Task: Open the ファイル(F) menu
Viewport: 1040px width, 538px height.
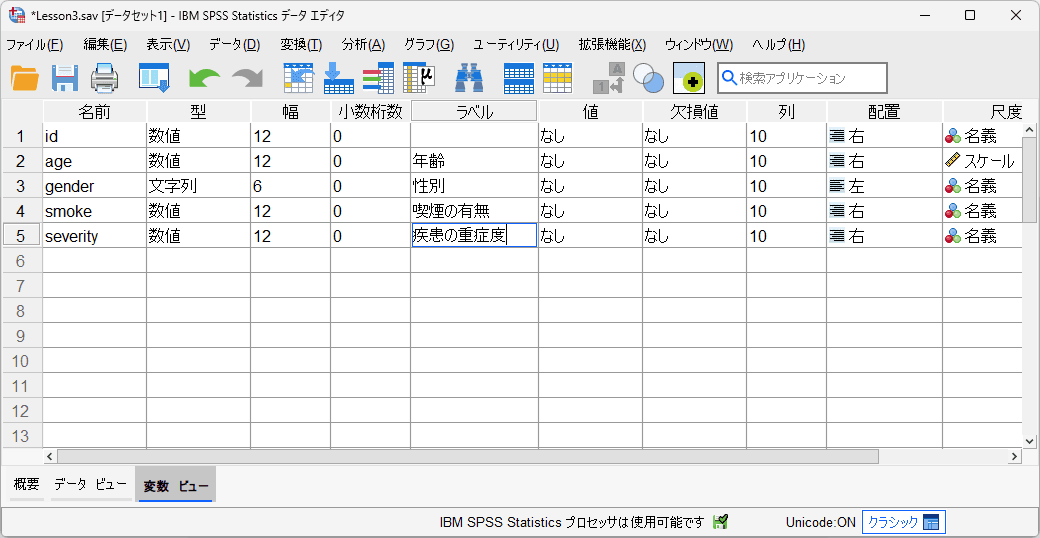Action: pos(34,45)
